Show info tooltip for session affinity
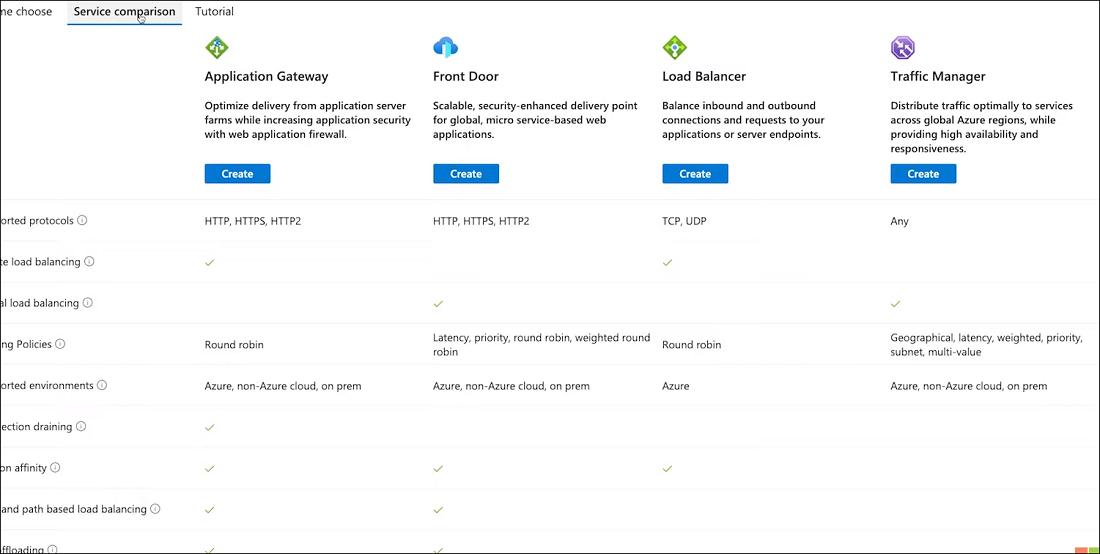The height and width of the screenshot is (554, 1100). (55, 468)
